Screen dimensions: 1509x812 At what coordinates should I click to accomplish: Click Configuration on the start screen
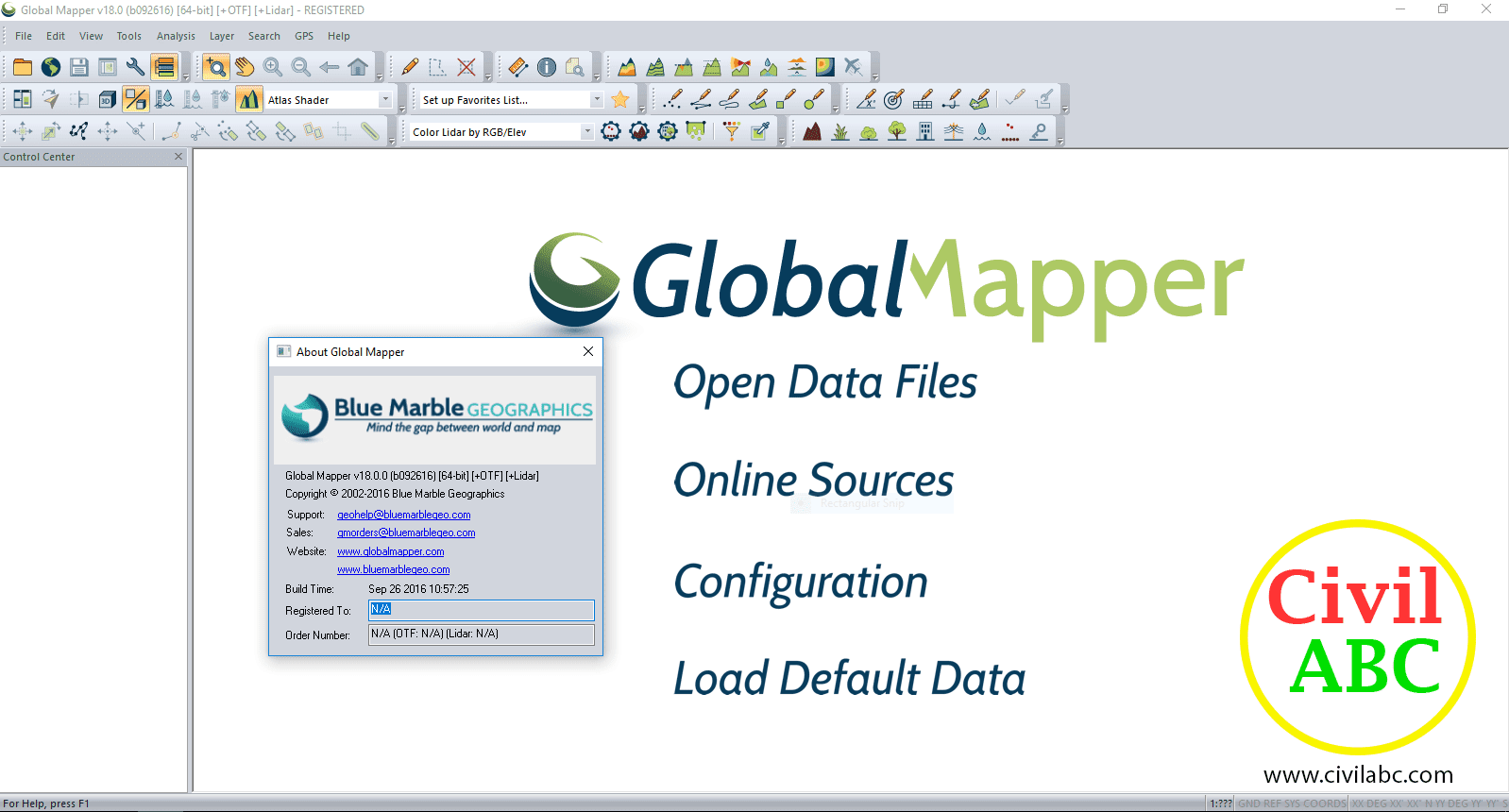coord(801,583)
